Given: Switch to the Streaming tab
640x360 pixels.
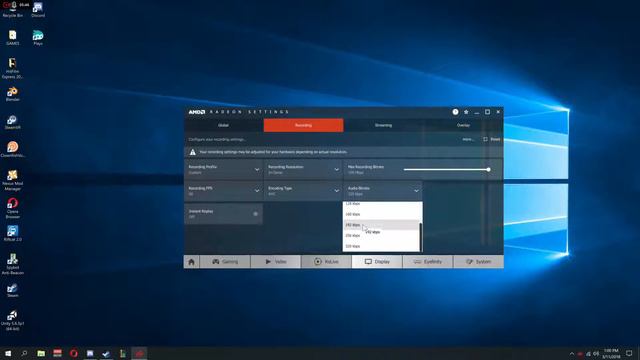Looking at the screenshot, I should click(x=383, y=125).
